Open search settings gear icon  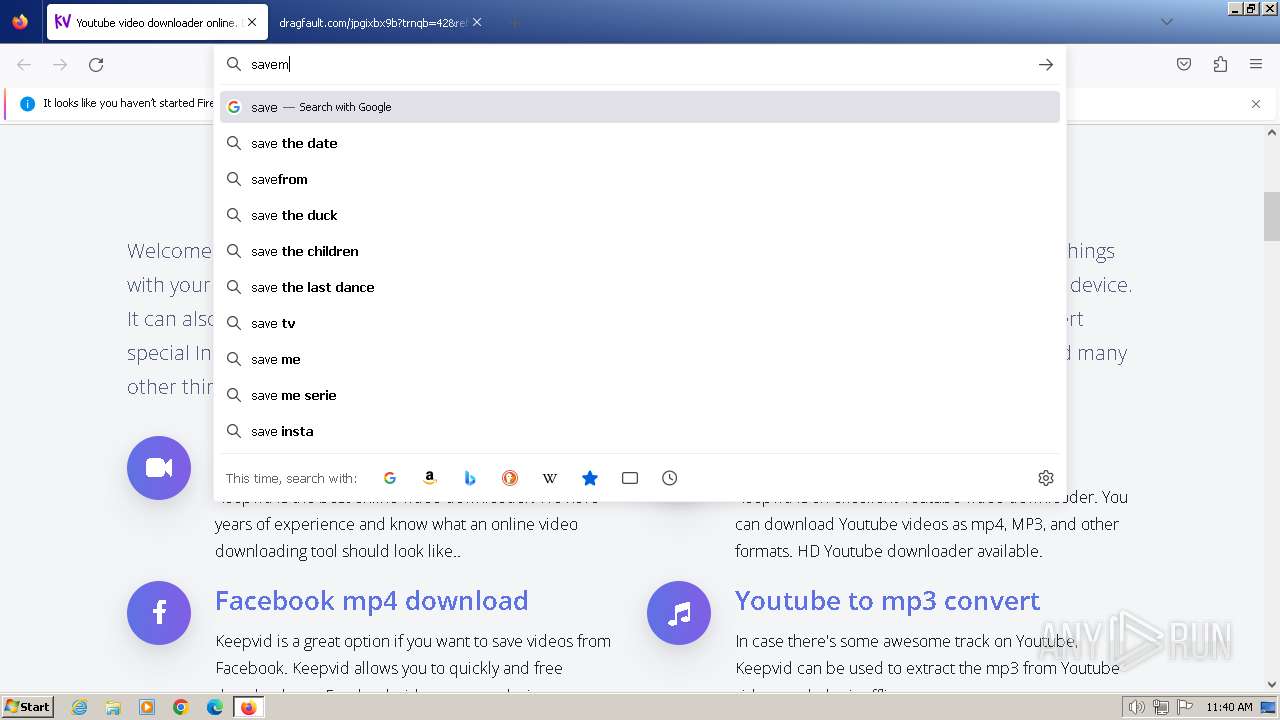pos(1046,478)
